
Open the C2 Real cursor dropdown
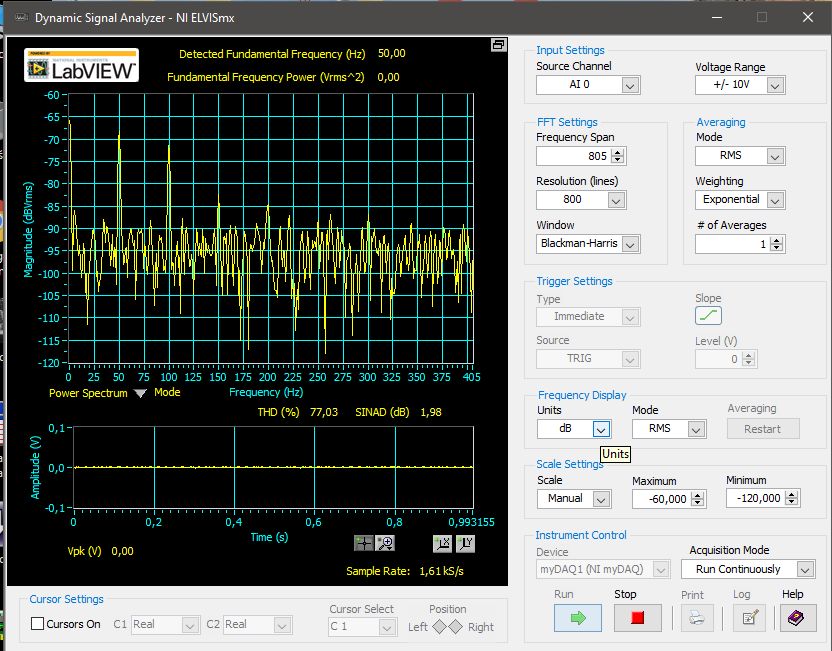(x=282, y=626)
